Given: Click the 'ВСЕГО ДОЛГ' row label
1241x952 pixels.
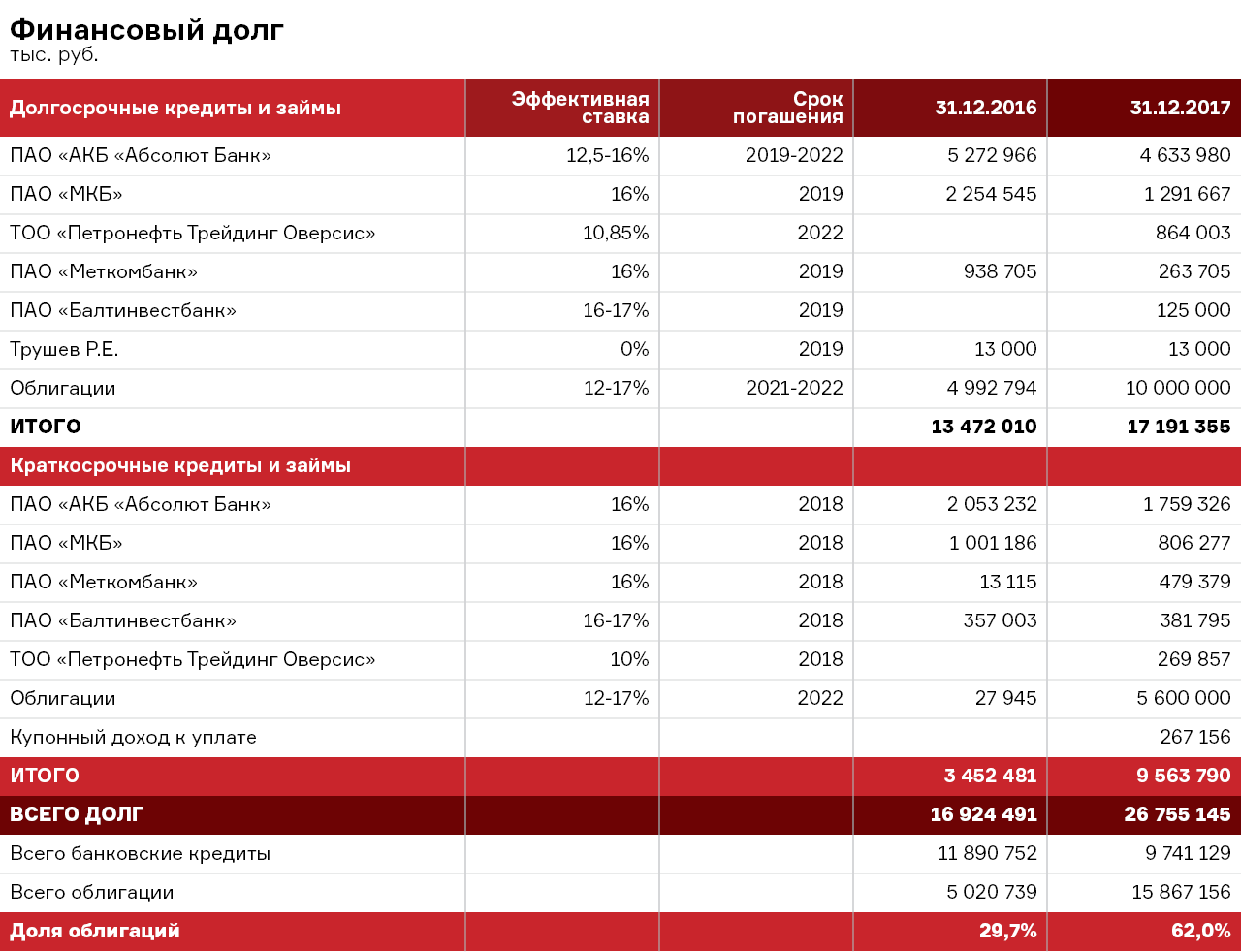Looking at the screenshot, I should 77,814.
